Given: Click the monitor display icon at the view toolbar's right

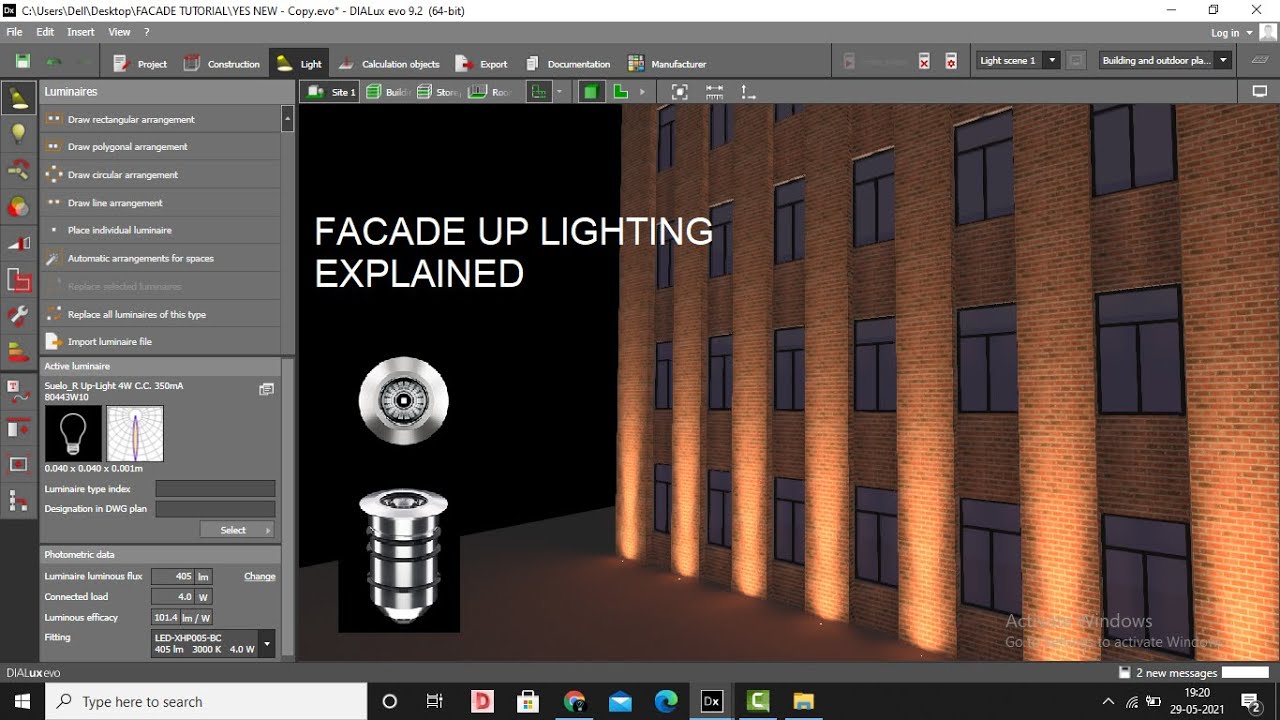Looking at the screenshot, I should click(x=1259, y=91).
